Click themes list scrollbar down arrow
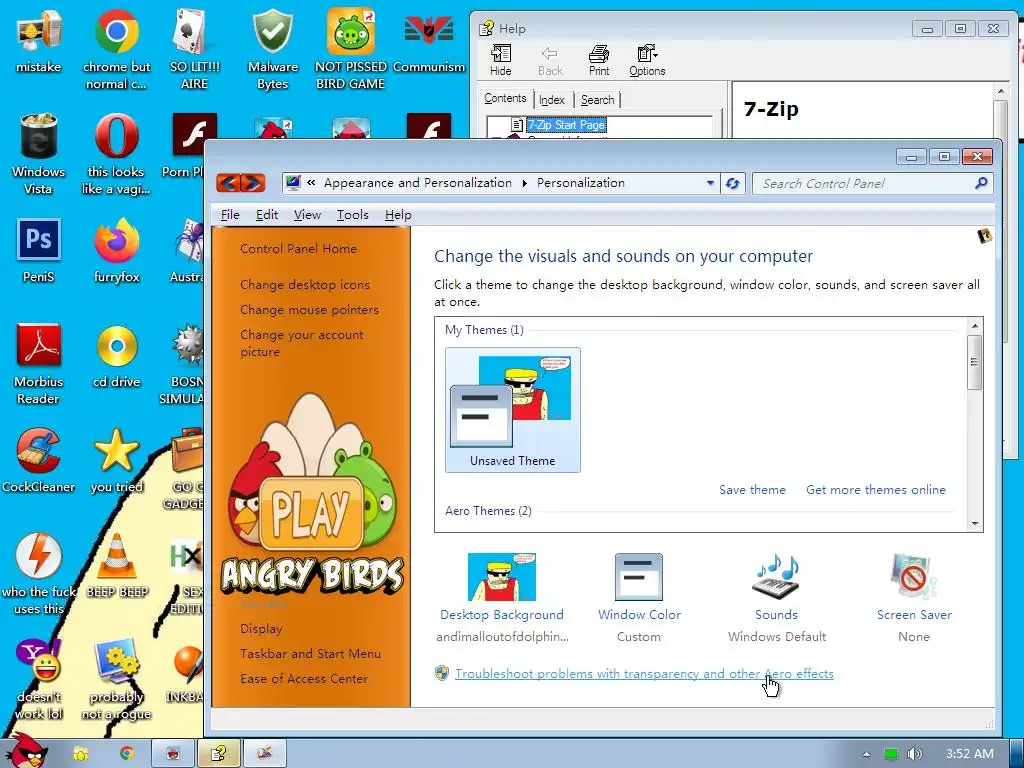1024x768 pixels. coord(975,524)
